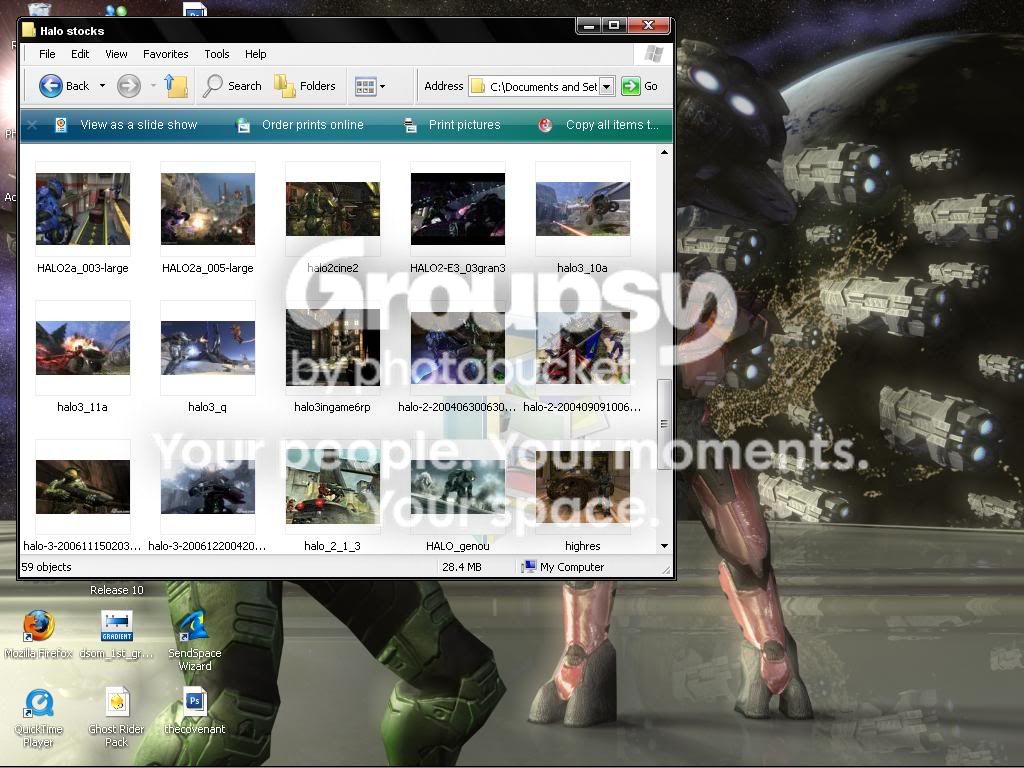Select the HALO2a_003-large thumbnail

point(83,209)
